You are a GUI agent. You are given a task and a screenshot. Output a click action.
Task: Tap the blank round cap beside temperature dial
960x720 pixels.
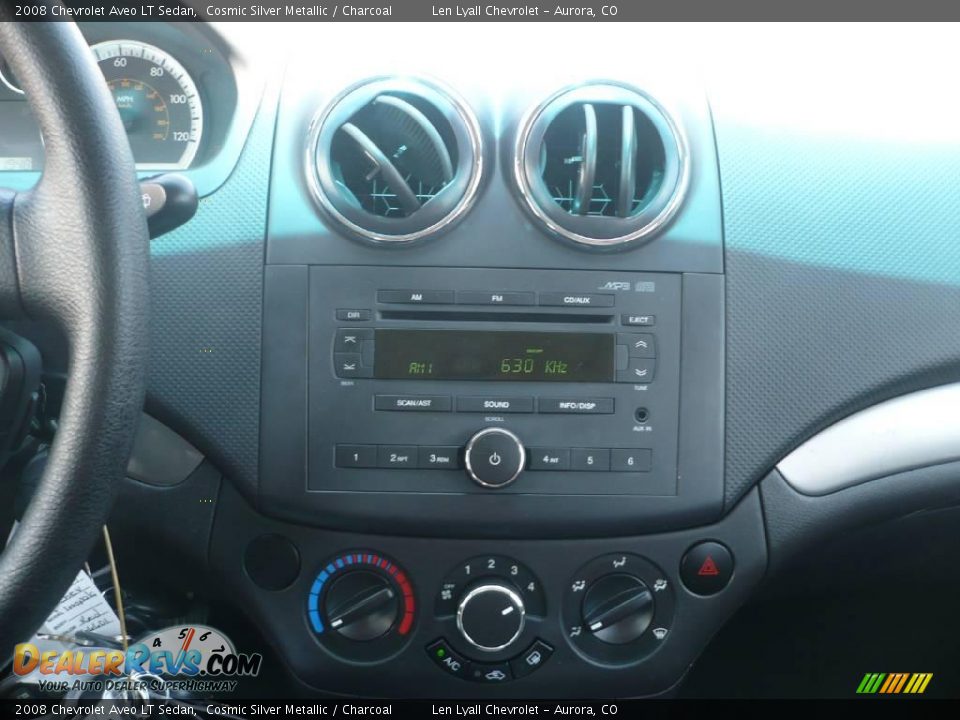[x=272, y=561]
